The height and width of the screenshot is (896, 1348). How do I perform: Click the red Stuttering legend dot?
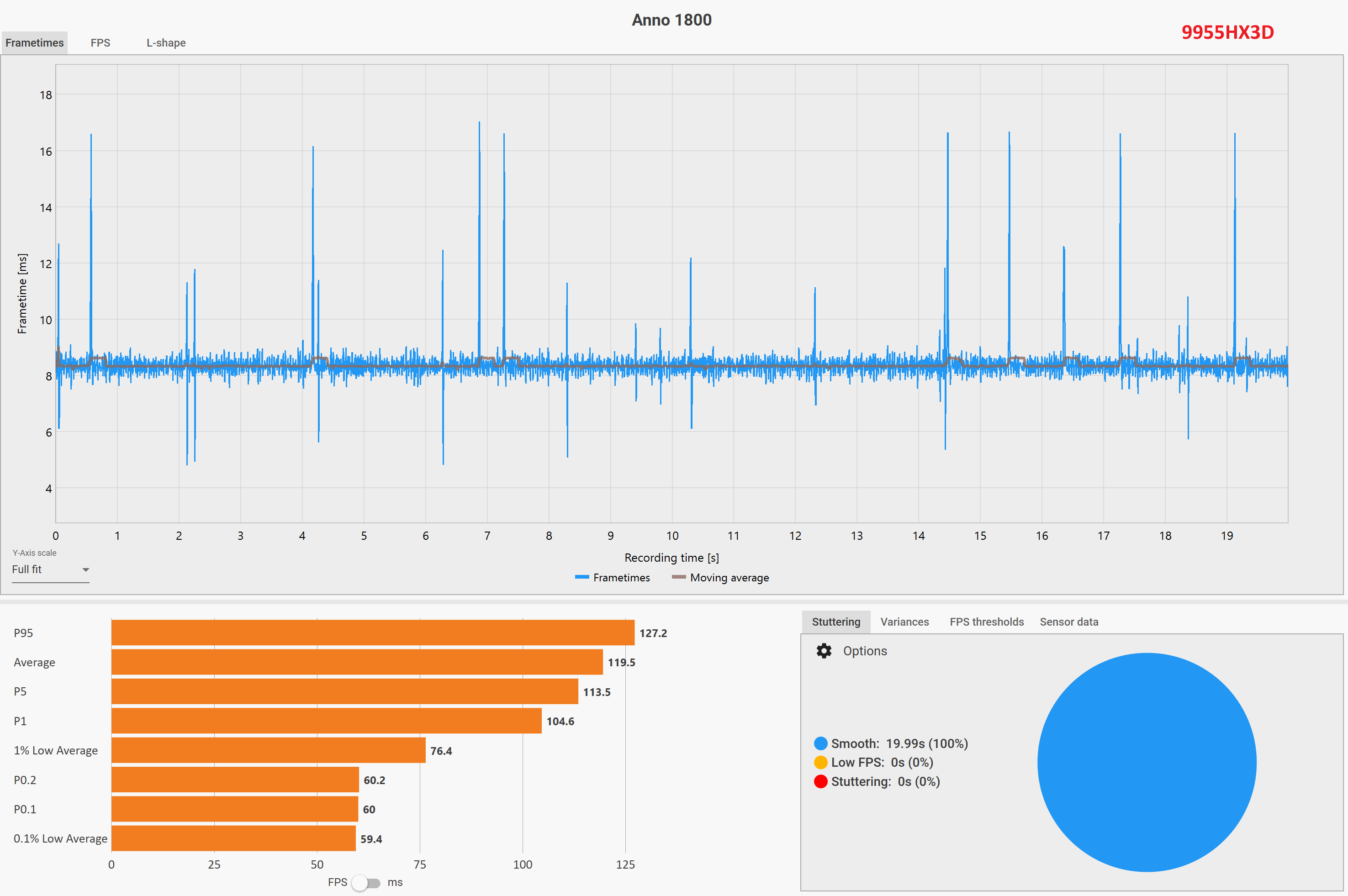[x=820, y=781]
